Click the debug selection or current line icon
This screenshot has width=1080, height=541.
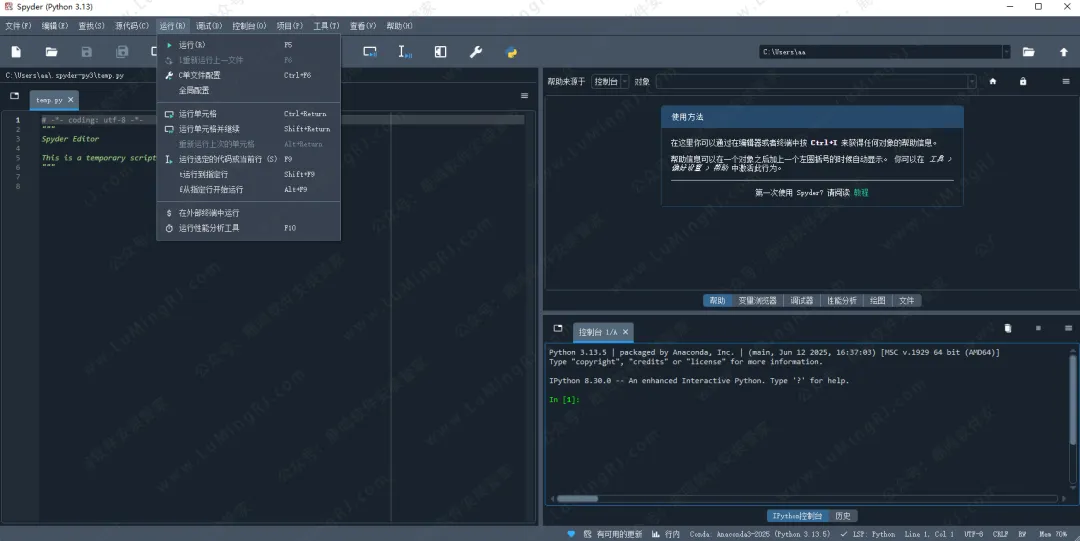(405, 52)
